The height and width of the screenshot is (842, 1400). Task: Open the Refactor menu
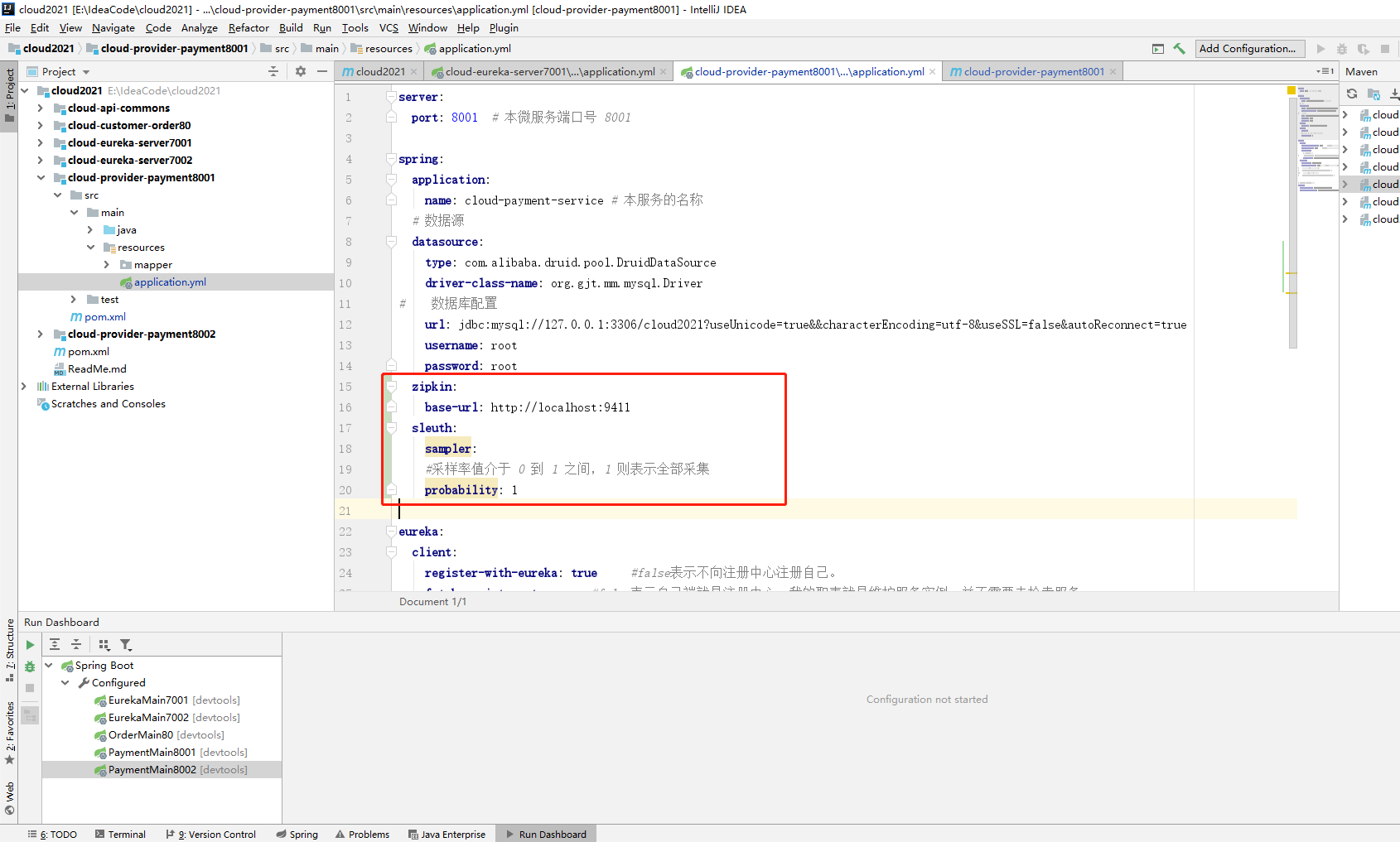249,28
